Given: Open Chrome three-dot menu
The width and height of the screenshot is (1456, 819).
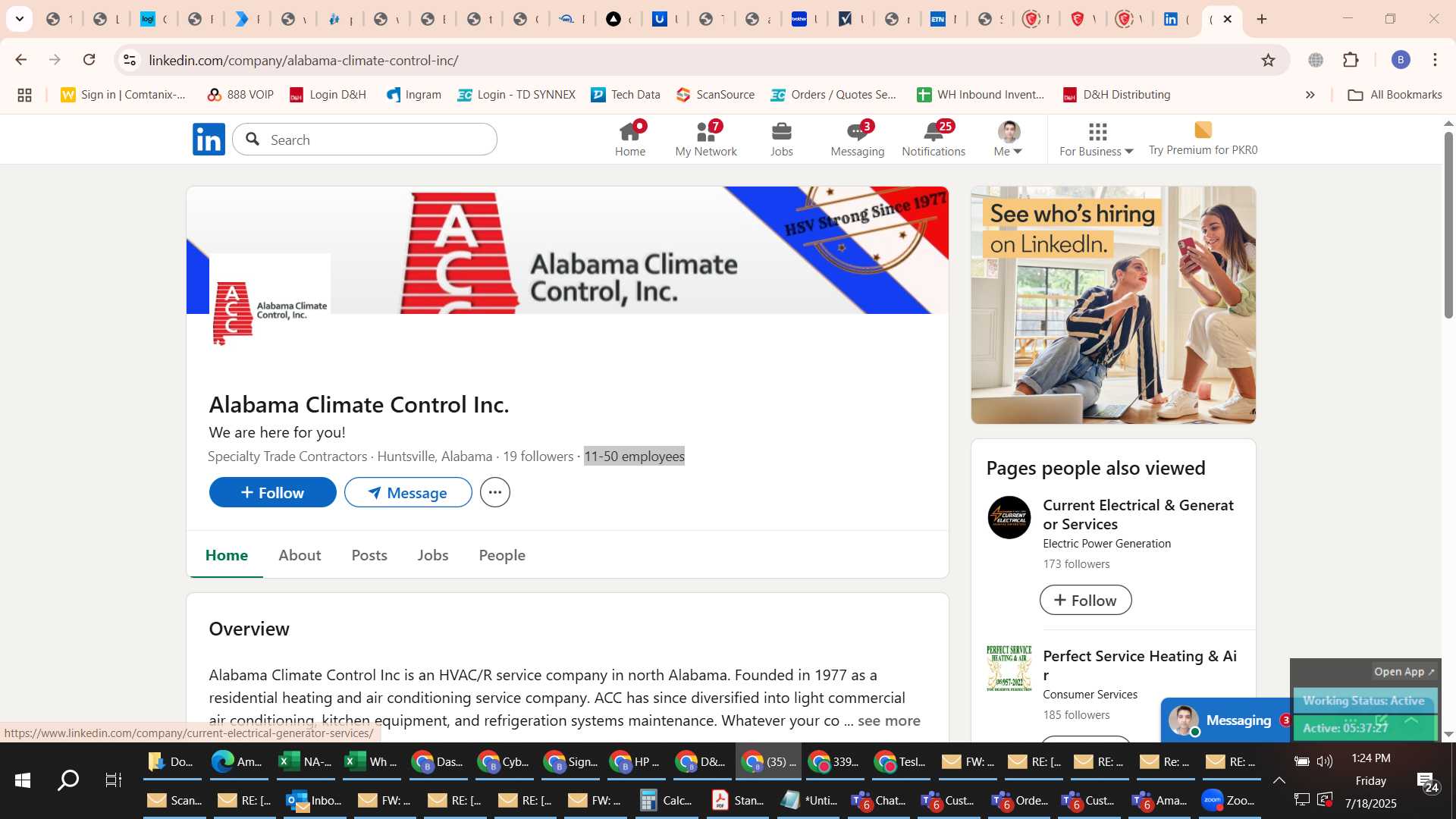Looking at the screenshot, I should (1435, 60).
